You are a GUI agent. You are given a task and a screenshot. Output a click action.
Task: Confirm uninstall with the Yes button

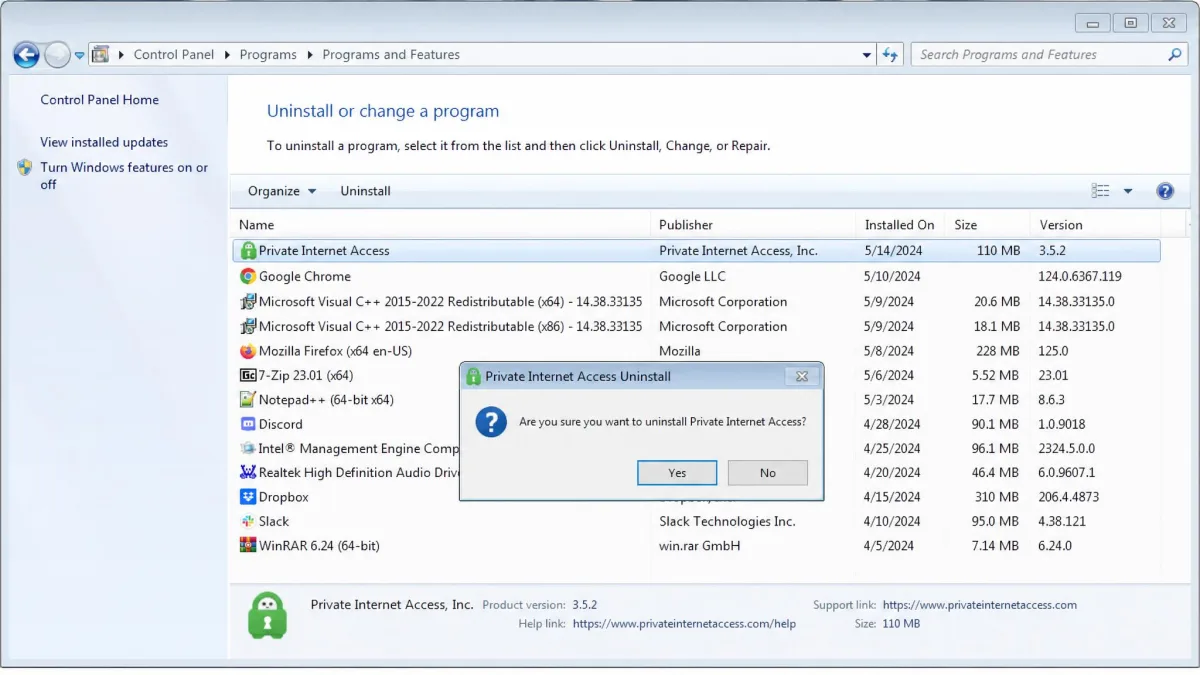pos(677,473)
